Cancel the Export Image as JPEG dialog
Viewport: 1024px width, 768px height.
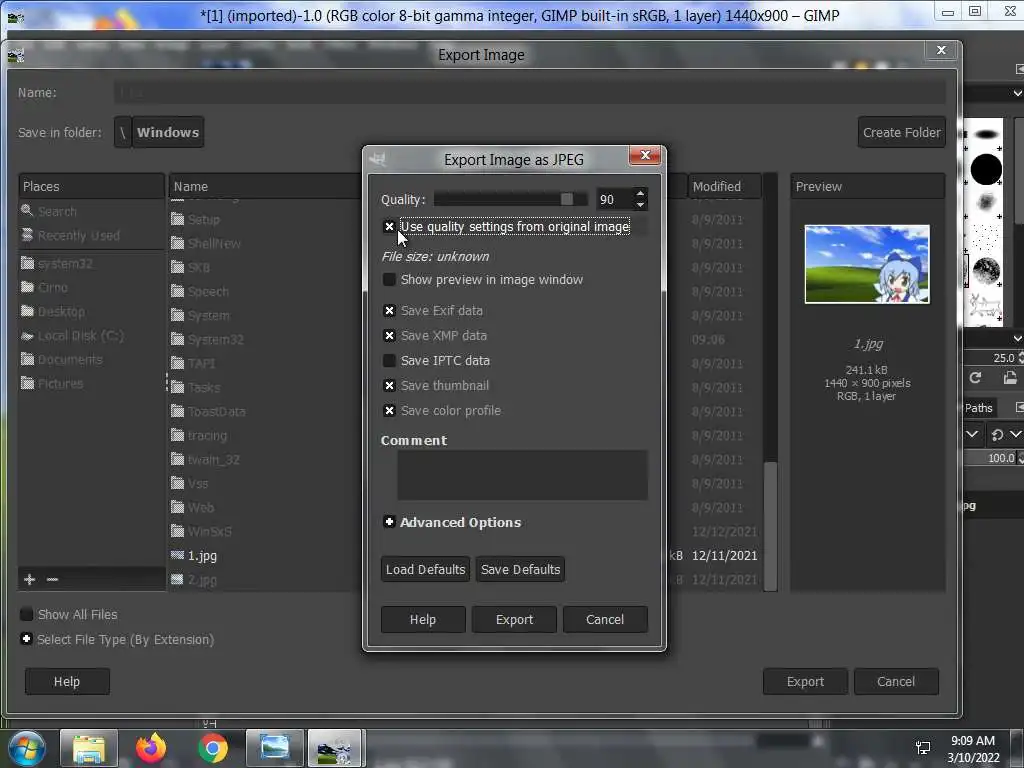(x=605, y=619)
